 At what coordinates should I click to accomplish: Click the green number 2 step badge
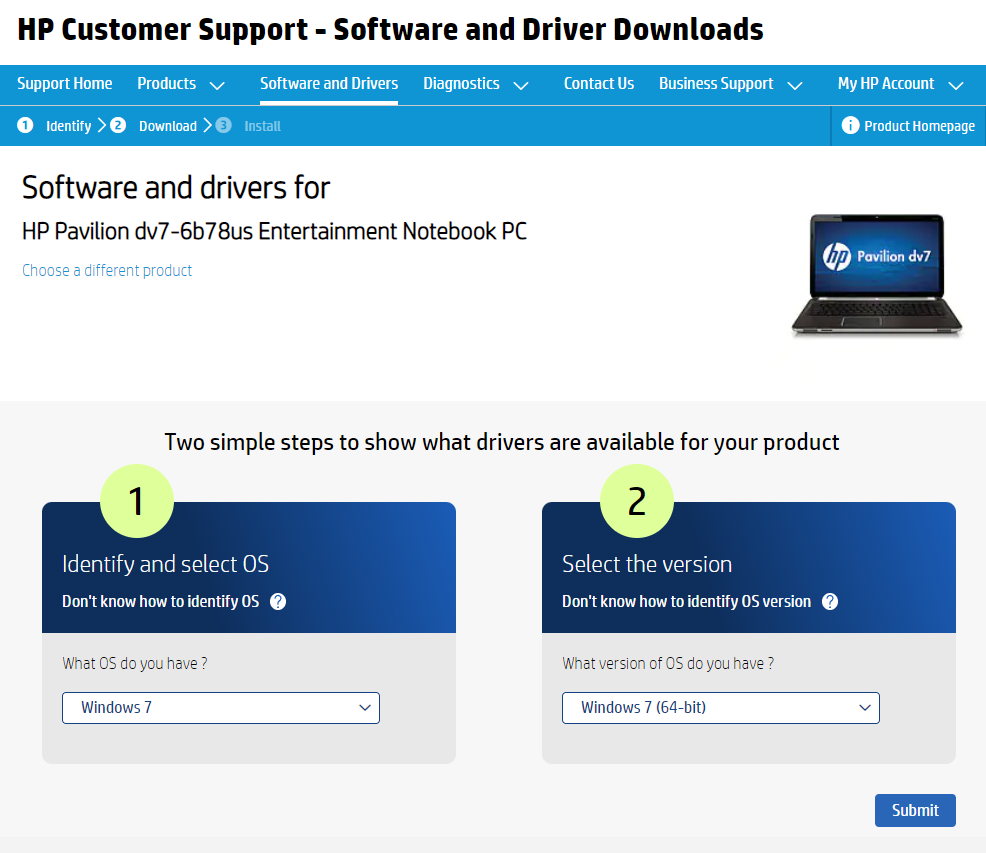coord(637,500)
